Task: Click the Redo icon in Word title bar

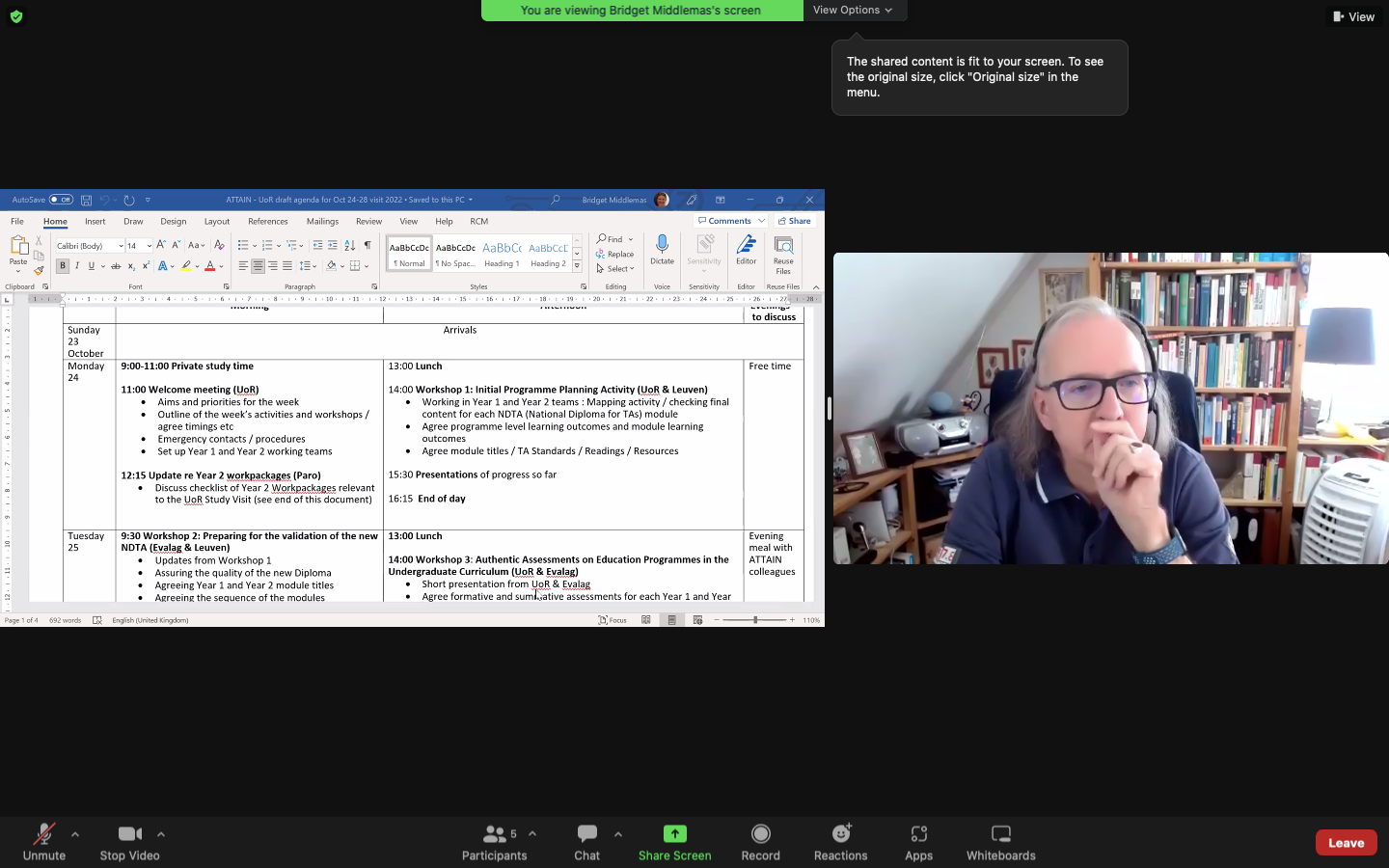Action: 128,200
